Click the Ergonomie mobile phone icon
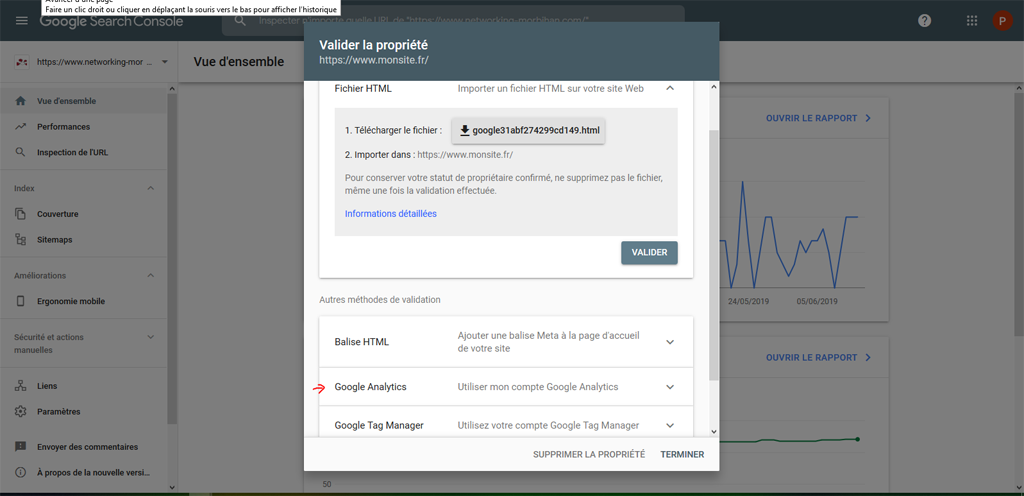The width and height of the screenshot is (1024, 496). tap(20, 302)
